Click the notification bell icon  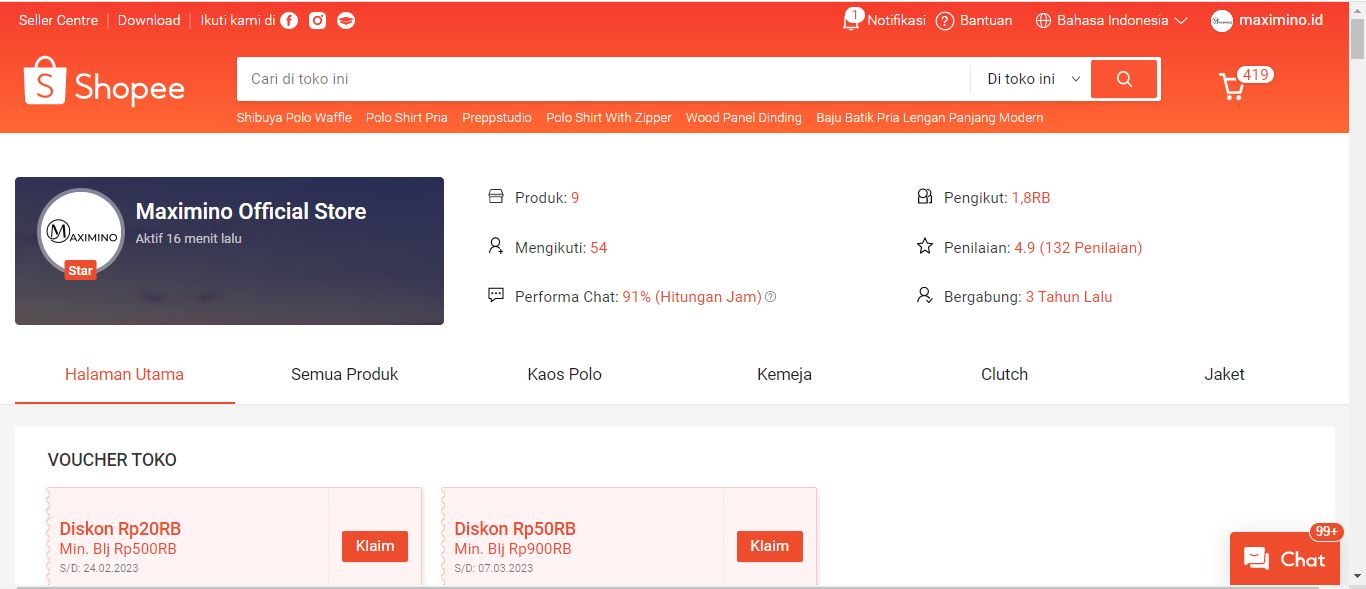851,21
